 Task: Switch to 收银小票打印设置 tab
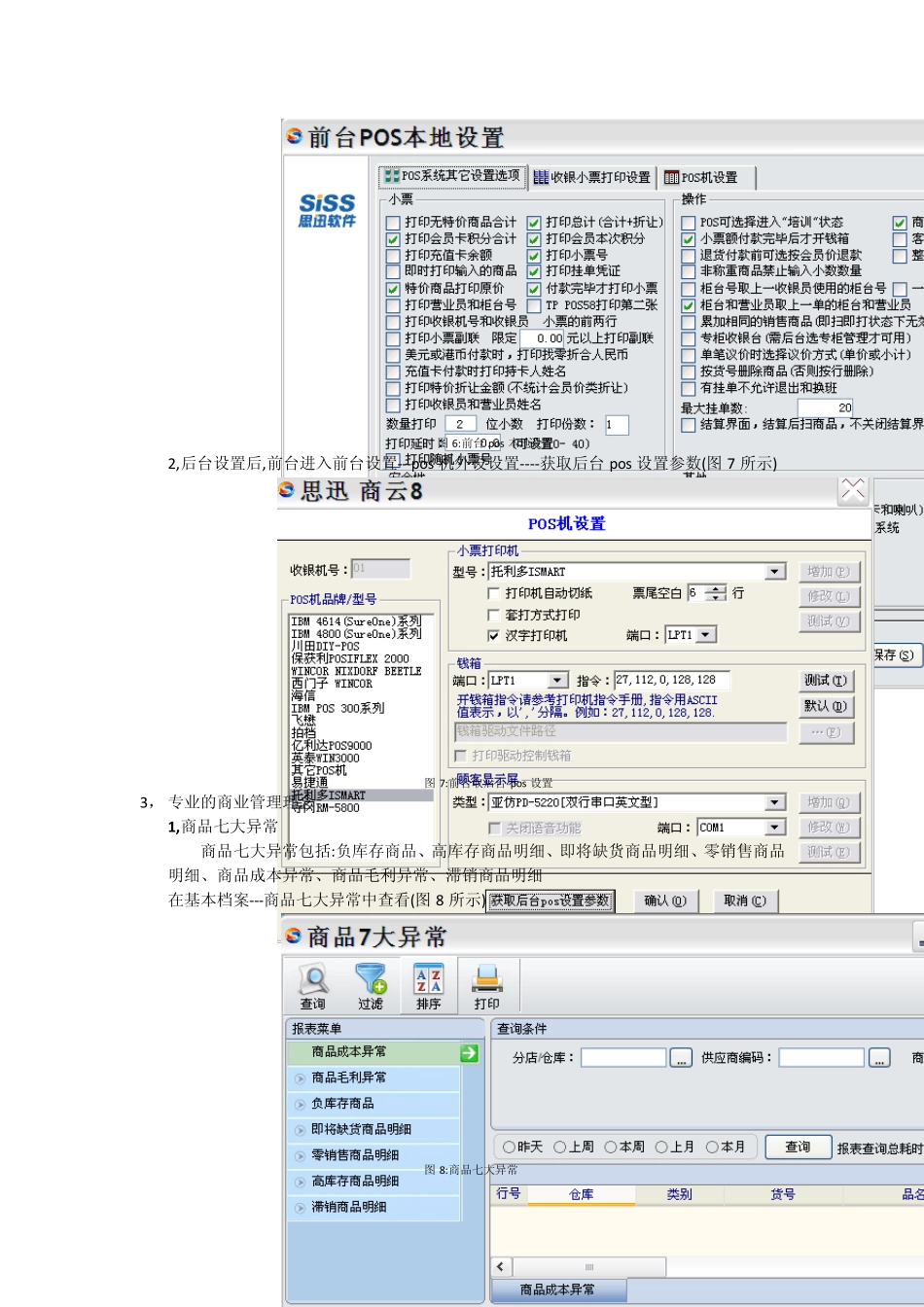coord(591,177)
